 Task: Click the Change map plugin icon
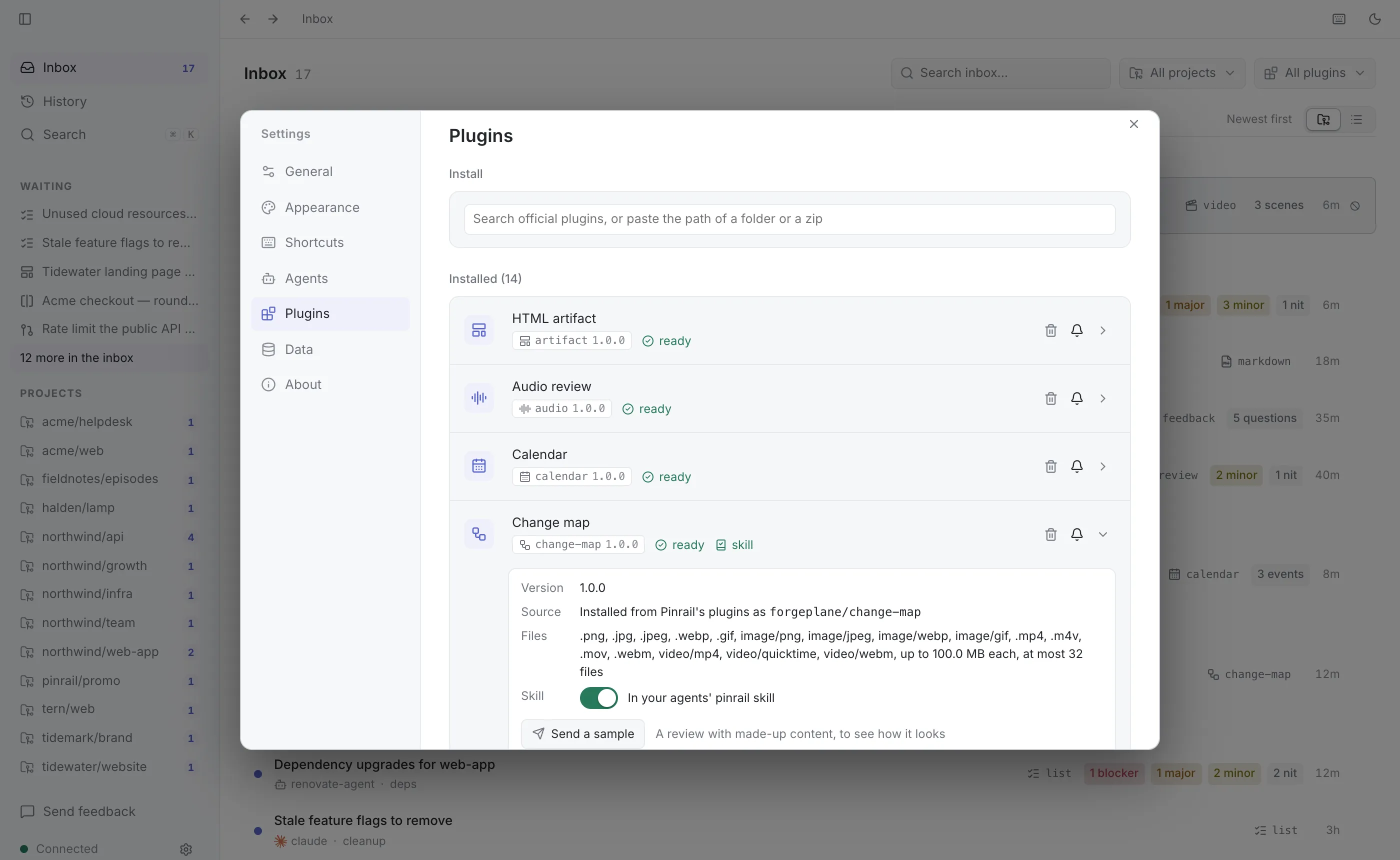point(479,534)
